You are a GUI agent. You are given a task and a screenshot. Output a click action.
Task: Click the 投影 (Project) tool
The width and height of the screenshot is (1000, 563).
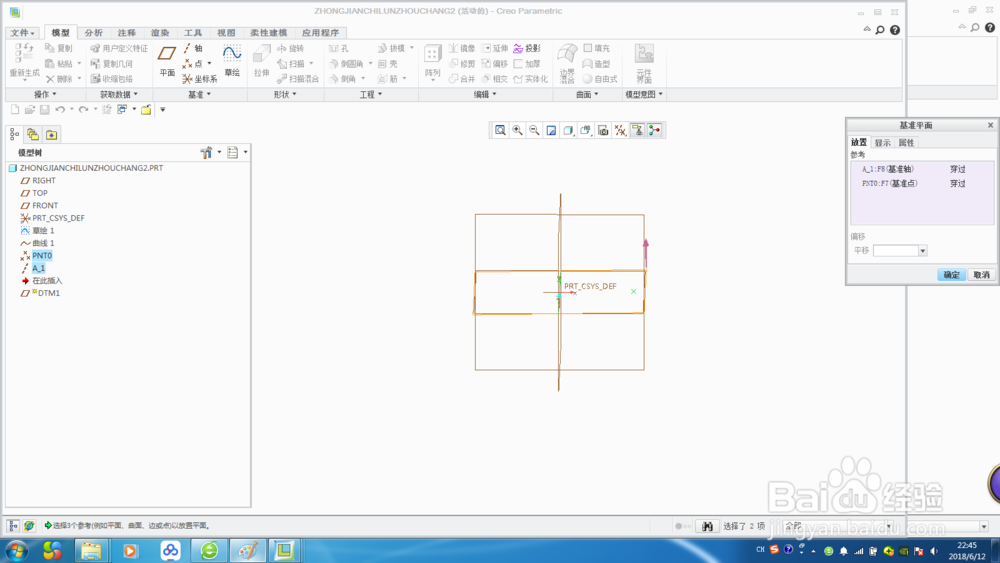point(527,48)
